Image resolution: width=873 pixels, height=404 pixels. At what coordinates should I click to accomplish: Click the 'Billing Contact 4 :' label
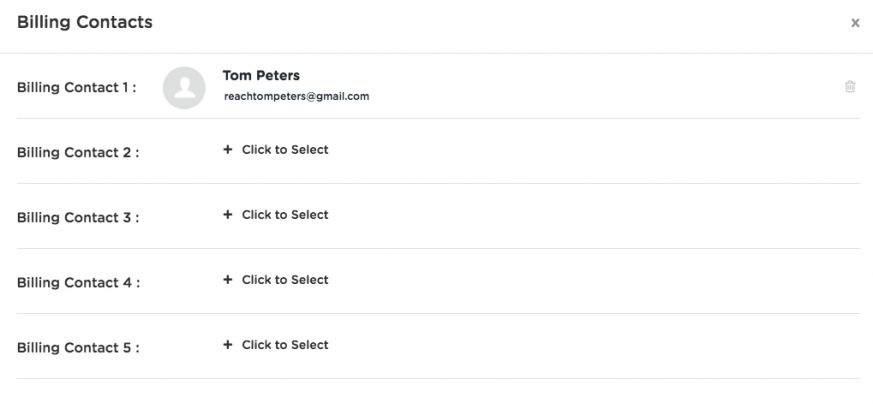coord(78,283)
